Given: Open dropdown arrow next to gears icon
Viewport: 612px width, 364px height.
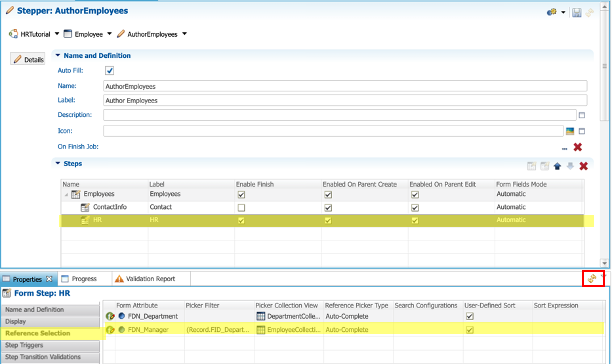Looking at the screenshot, I should click(x=563, y=12).
